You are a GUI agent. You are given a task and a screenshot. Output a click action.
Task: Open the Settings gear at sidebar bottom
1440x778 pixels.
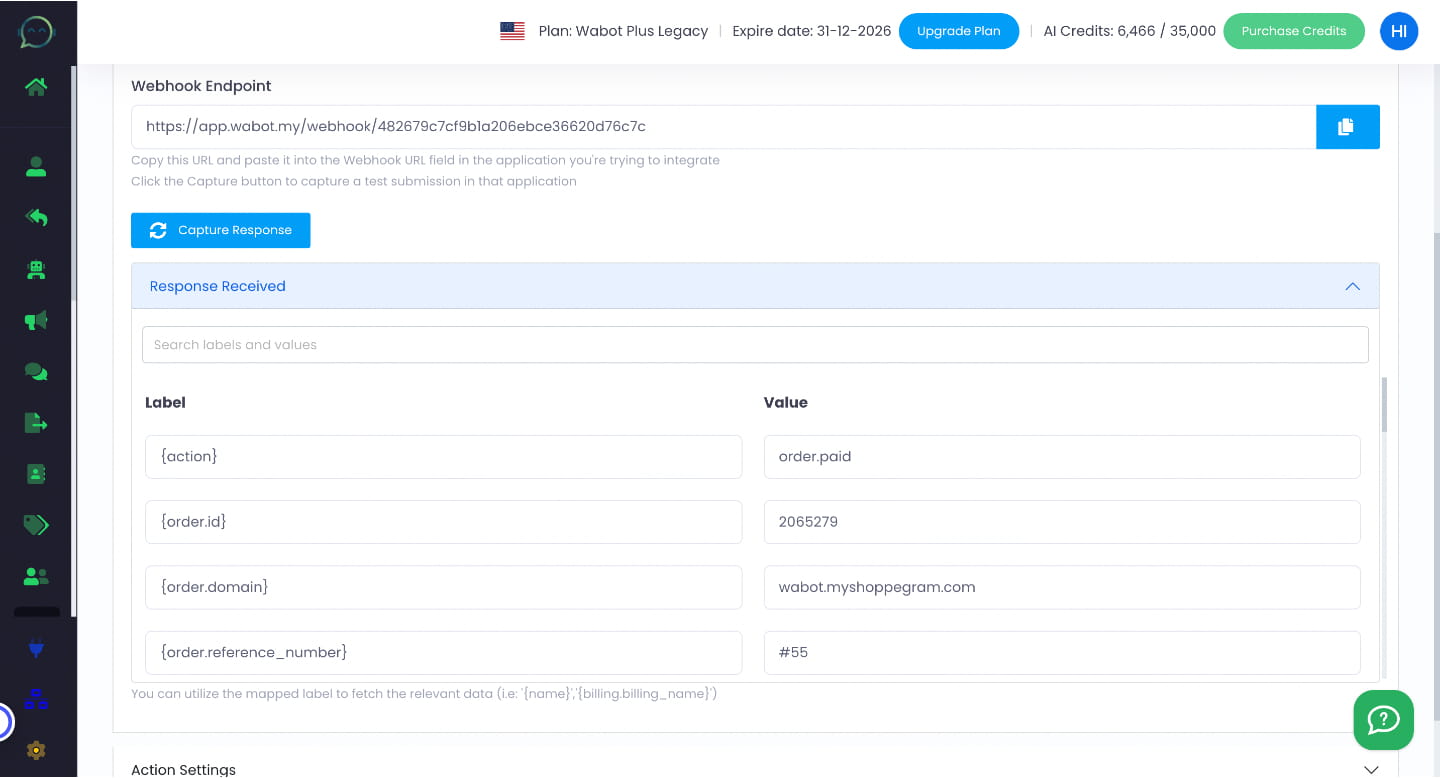coord(35,750)
